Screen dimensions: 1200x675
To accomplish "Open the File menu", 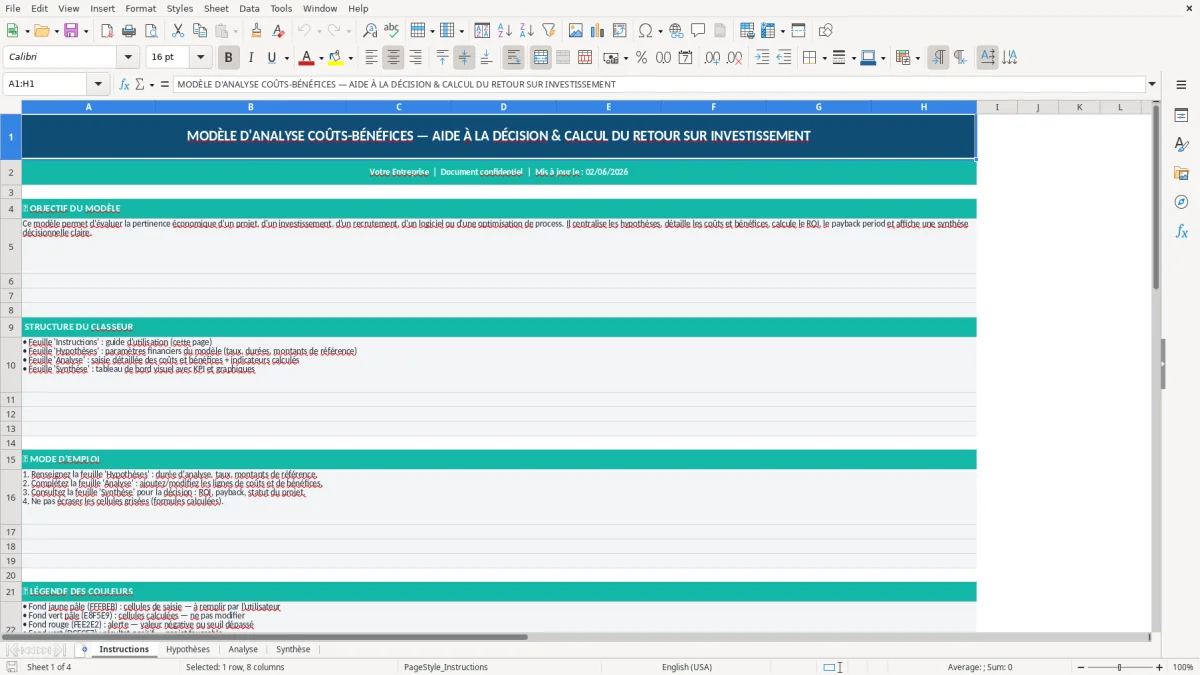I will [x=13, y=8].
